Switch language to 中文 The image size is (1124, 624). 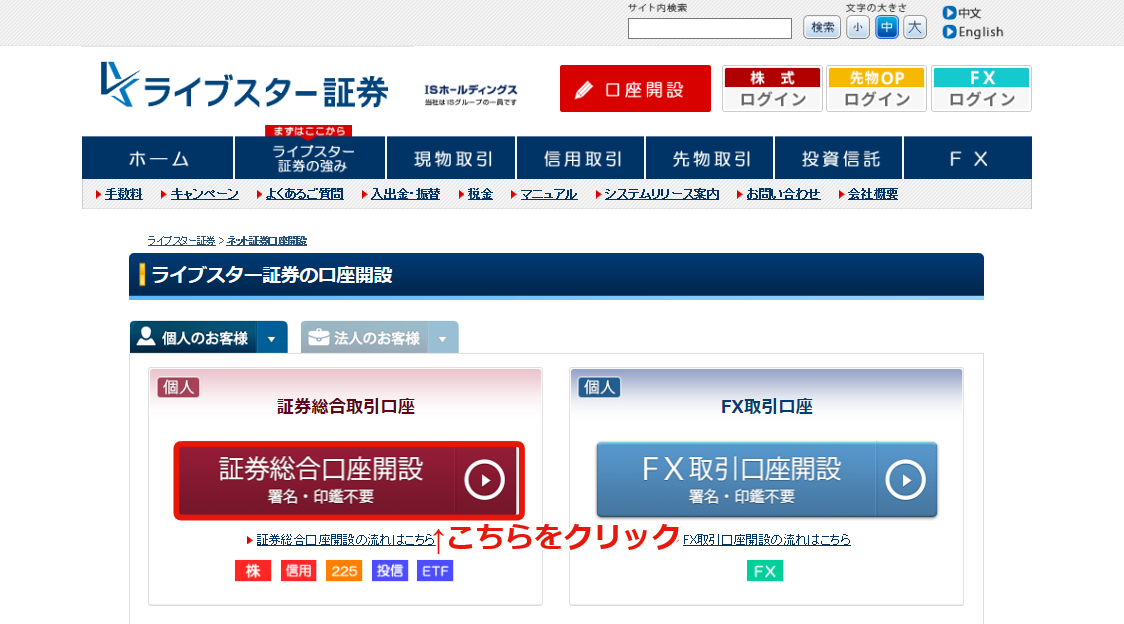coord(969,13)
